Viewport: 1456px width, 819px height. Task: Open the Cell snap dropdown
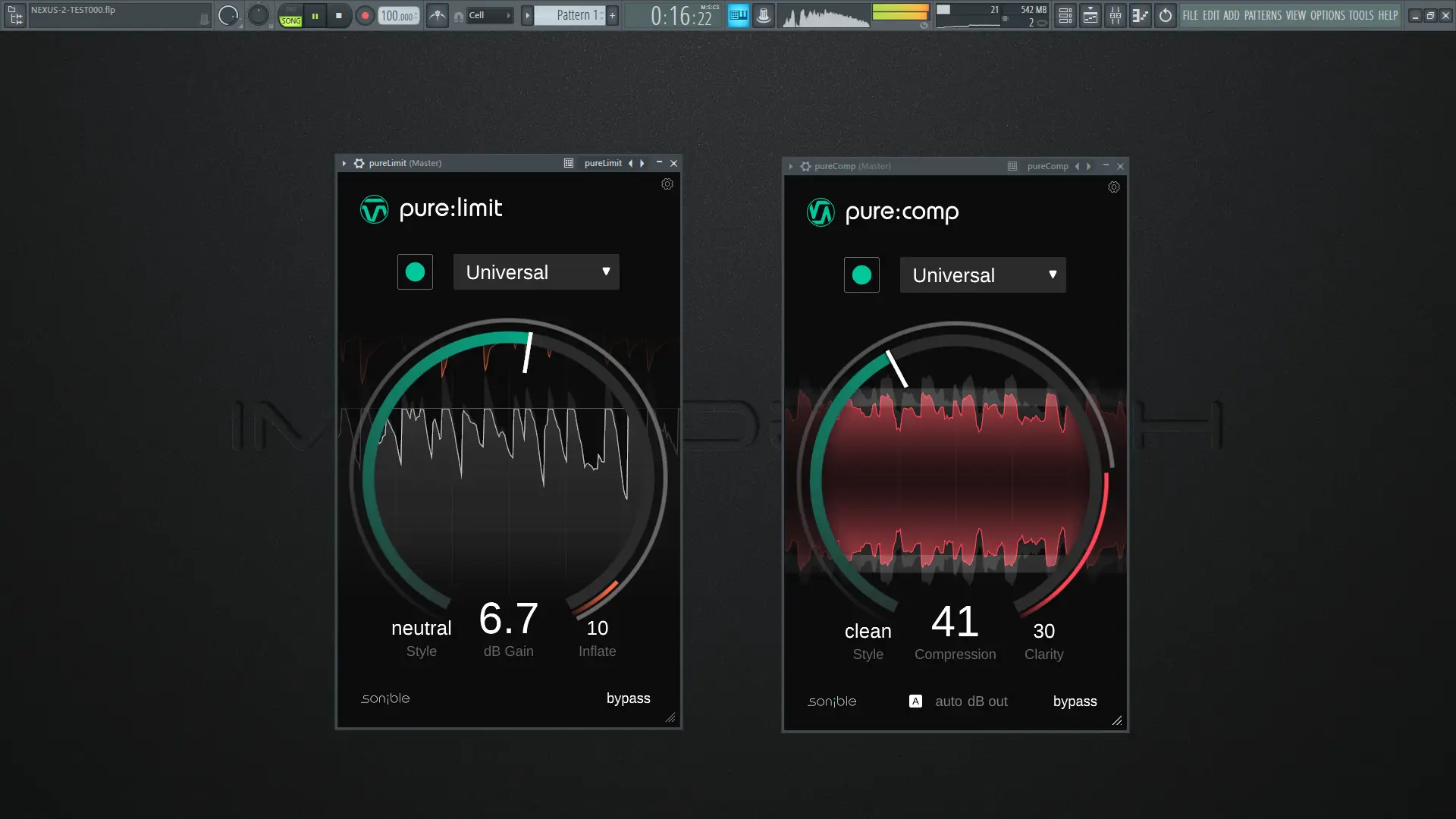[x=490, y=15]
